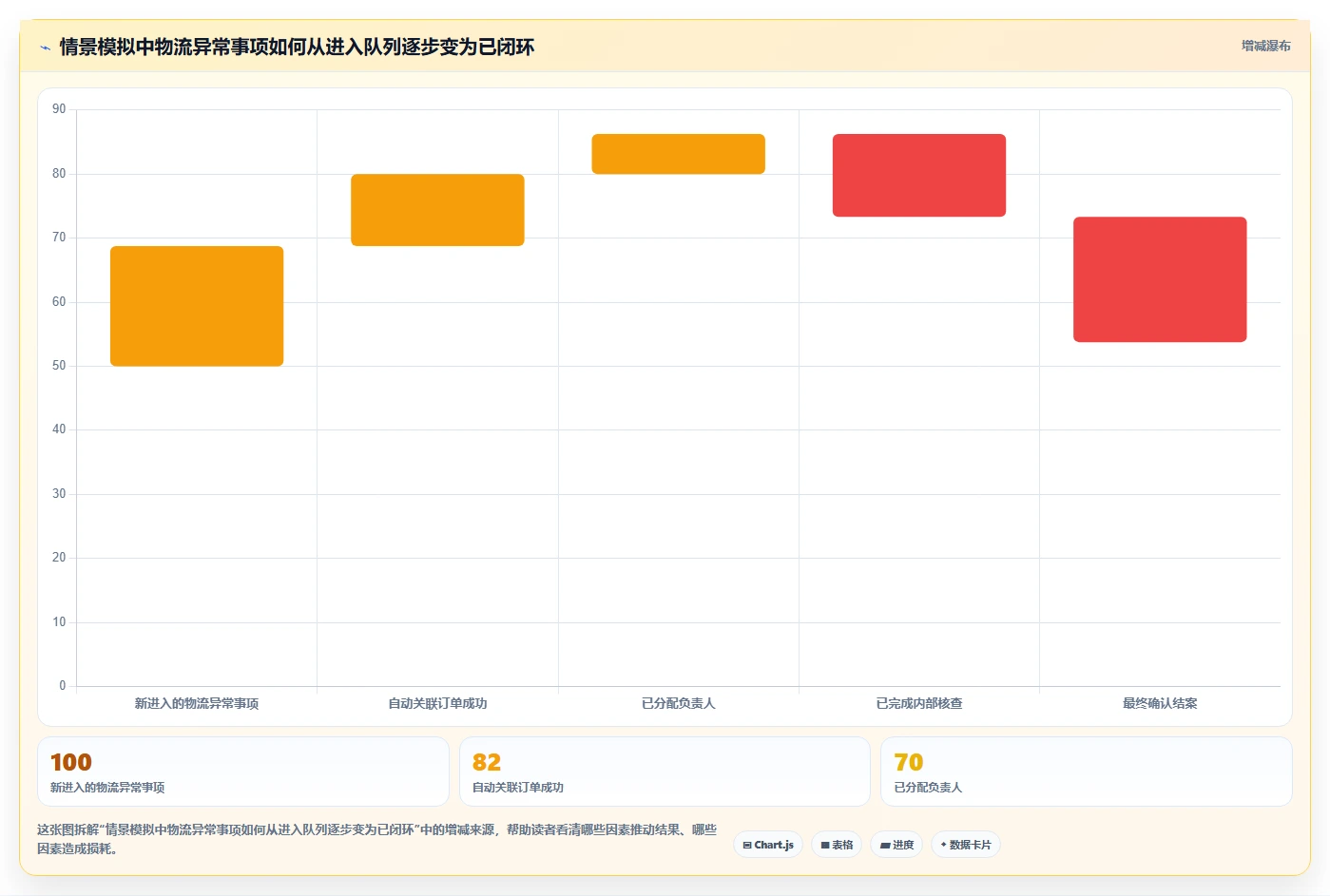Open the data card showing 82

pyautogui.click(x=665, y=772)
